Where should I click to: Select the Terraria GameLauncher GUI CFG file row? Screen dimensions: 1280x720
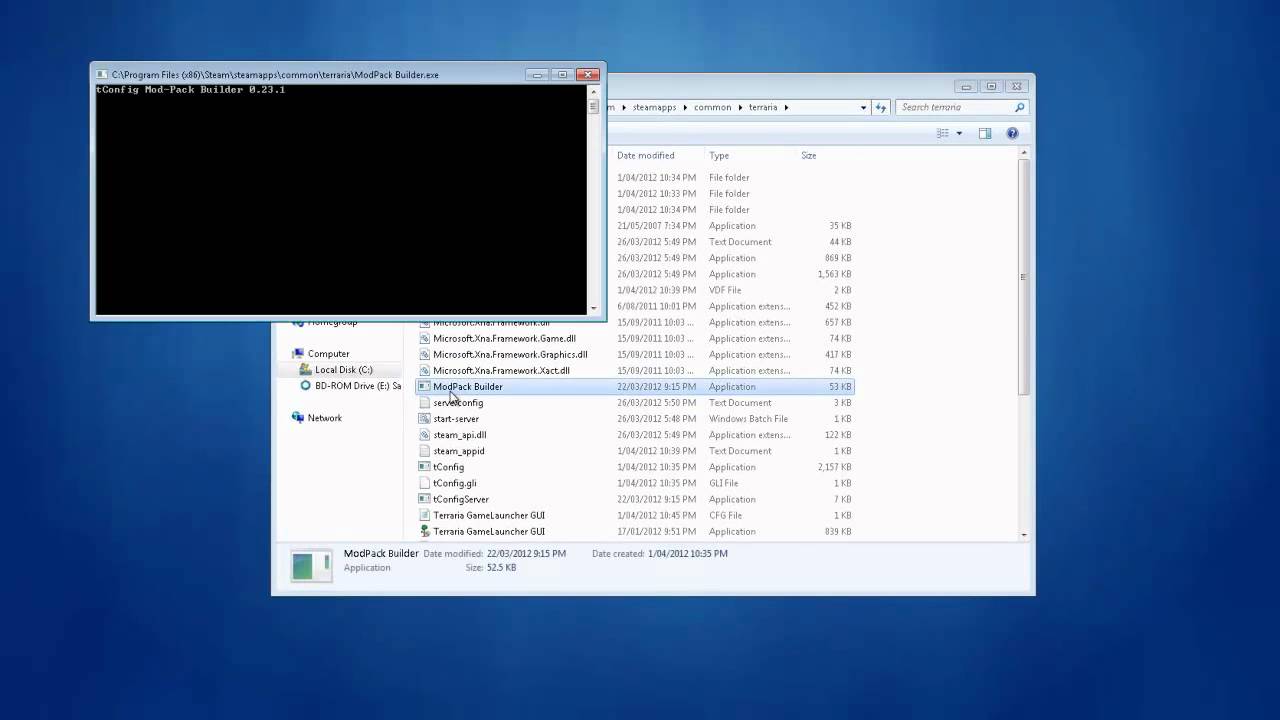click(635, 515)
